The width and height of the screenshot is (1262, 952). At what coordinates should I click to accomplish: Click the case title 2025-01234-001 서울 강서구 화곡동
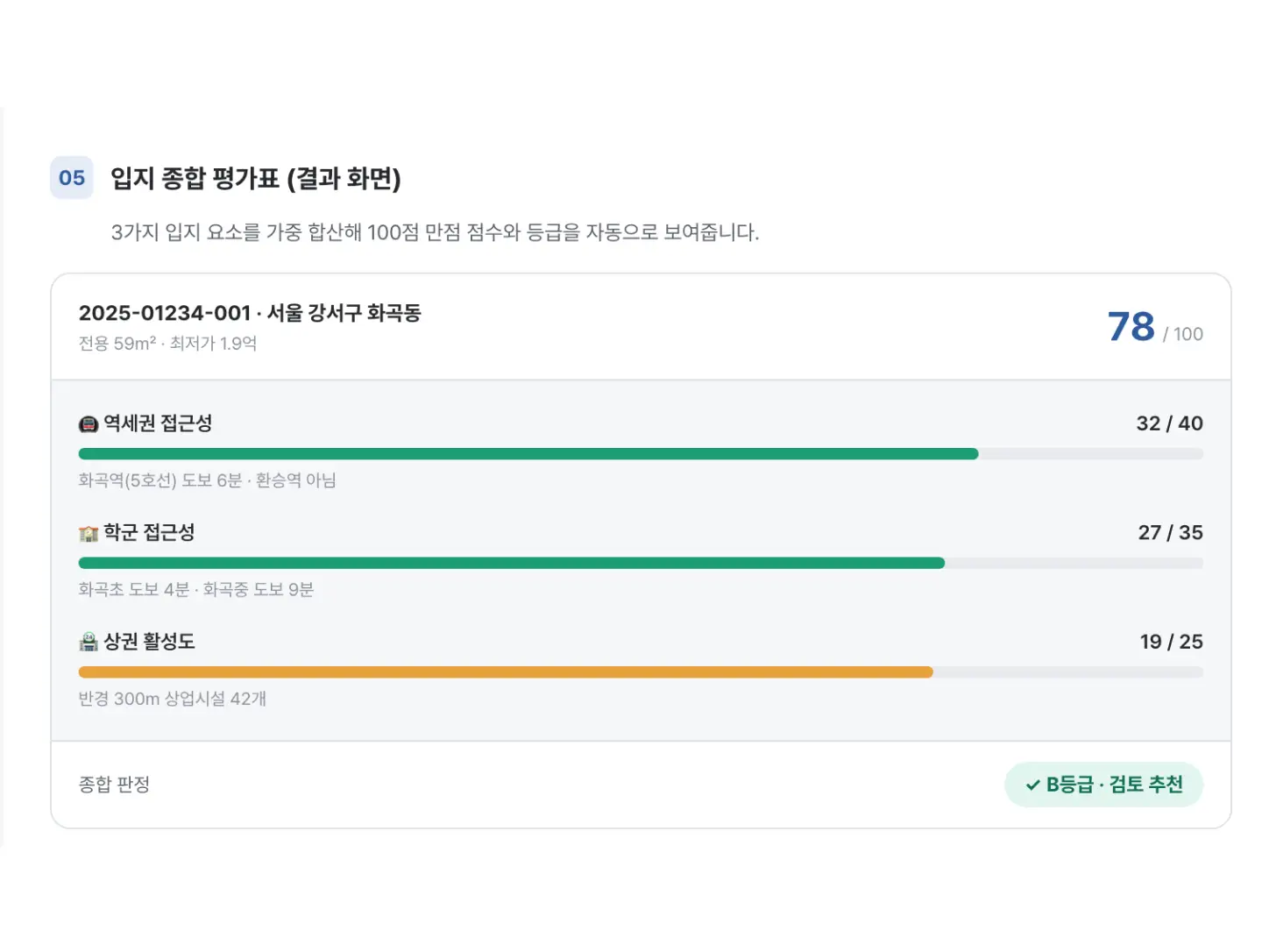tap(250, 313)
